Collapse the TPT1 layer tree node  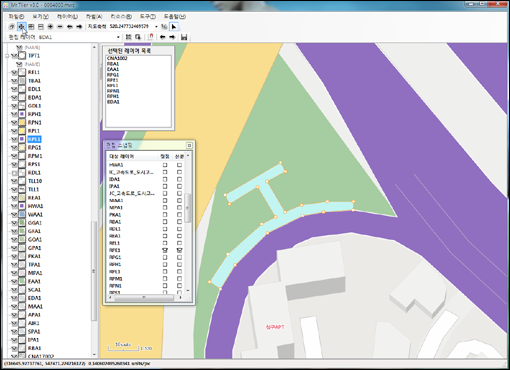point(7,56)
